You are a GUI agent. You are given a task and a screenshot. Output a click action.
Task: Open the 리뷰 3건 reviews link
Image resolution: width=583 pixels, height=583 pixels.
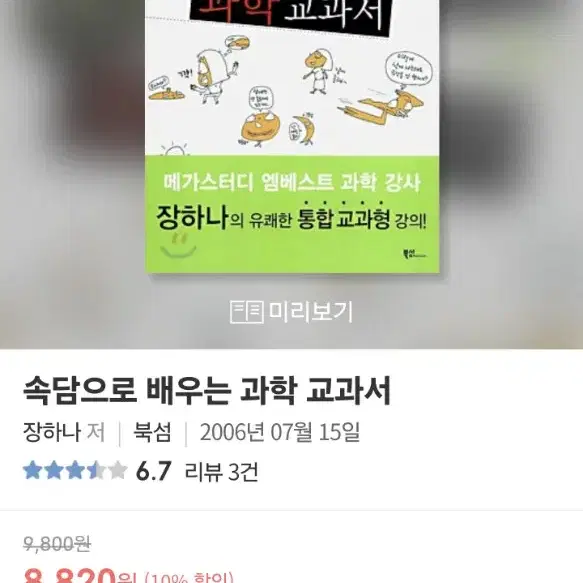pos(221,471)
